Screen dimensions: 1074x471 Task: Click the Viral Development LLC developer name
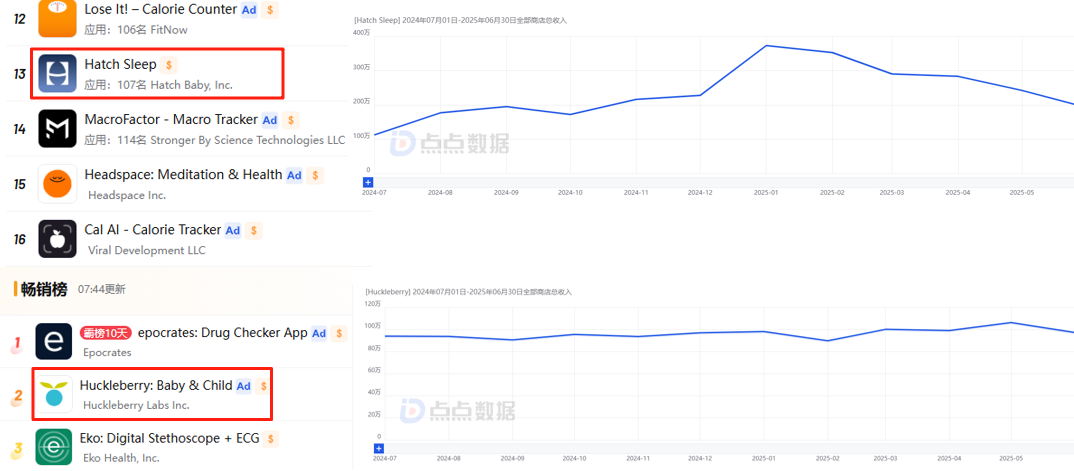pos(146,250)
